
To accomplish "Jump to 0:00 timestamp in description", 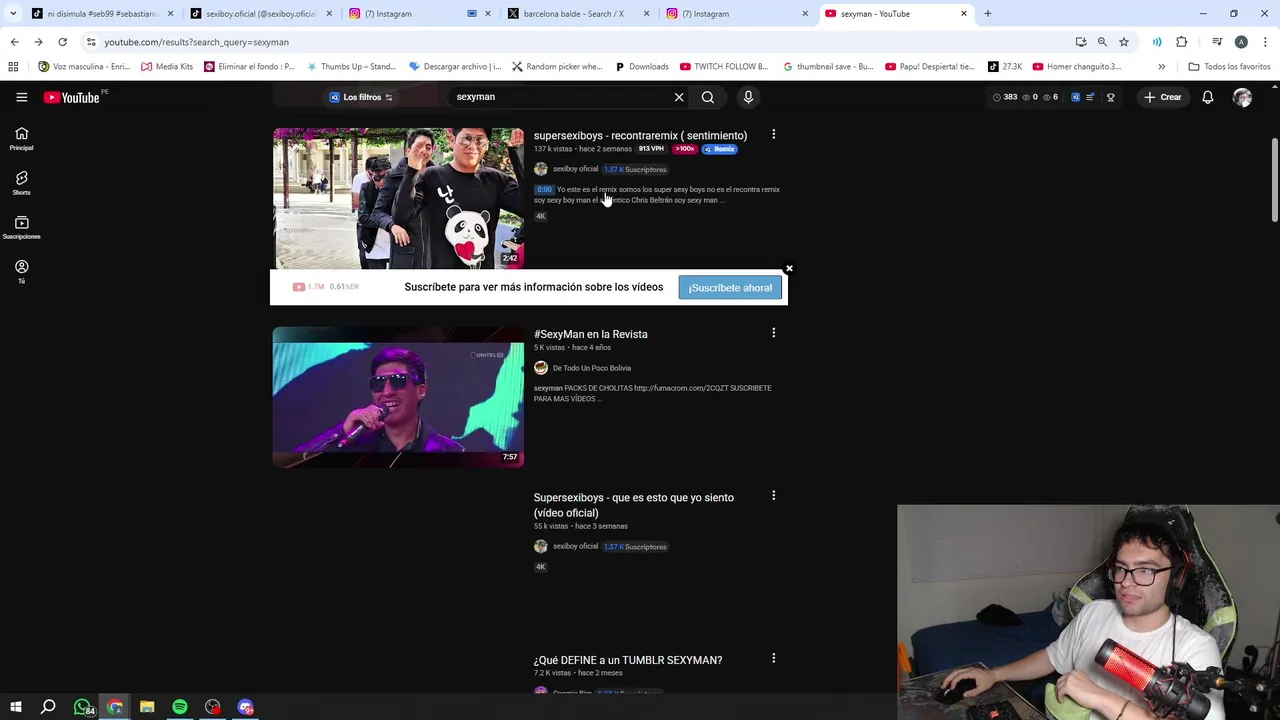I will (544, 189).
